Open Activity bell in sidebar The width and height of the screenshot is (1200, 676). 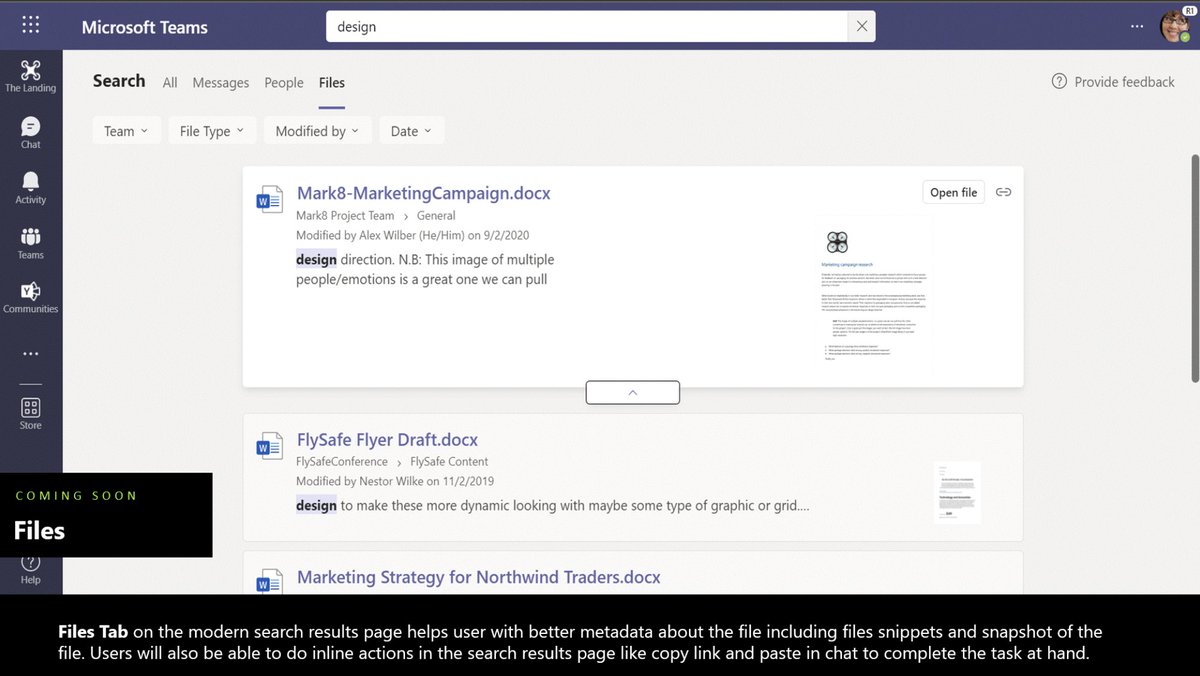[30, 187]
